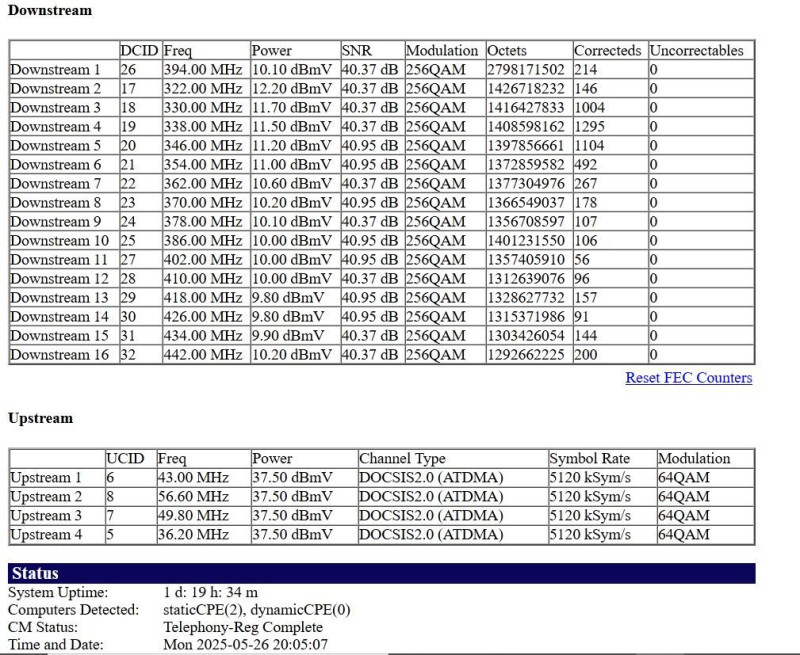This screenshot has height=655, width=800.
Task: Click the SNR column header
Action: tap(357, 51)
